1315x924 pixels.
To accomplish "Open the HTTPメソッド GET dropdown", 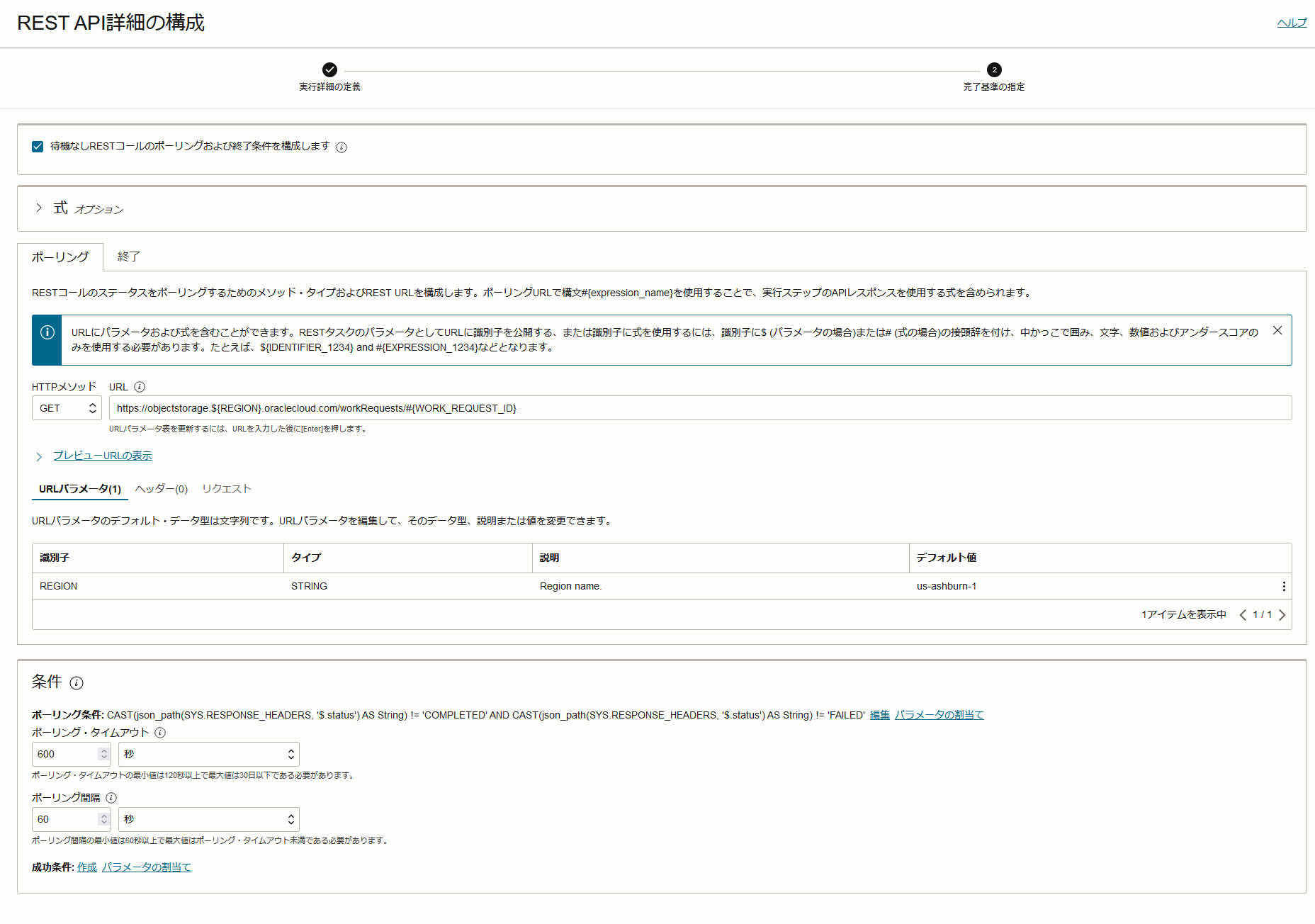I will pyautogui.click(x=67, y=408).
